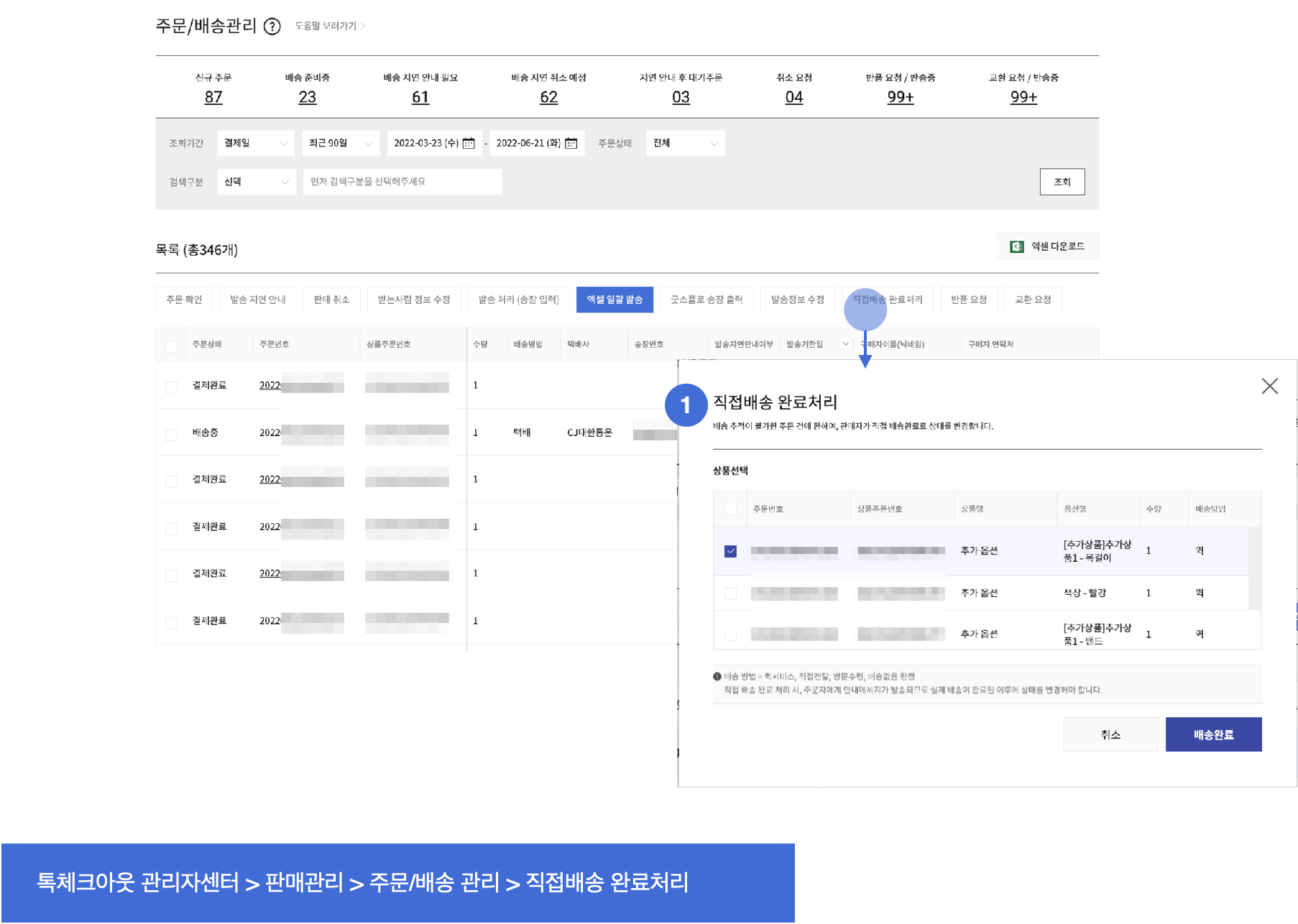Viewport: 1298px width, 924px height.
Task: Expand the 결제일 period type dropdown
Action: pyautogui.click(x=255, y=143)
